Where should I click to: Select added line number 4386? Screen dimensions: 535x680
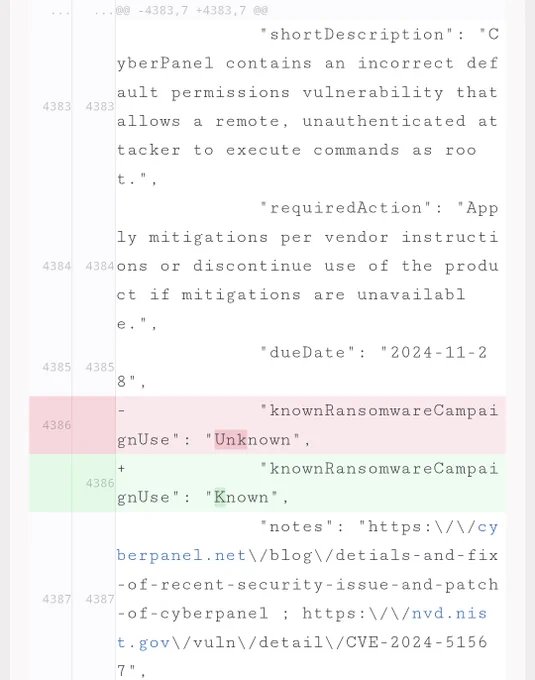pyautogui.click(x=100, y=483)
